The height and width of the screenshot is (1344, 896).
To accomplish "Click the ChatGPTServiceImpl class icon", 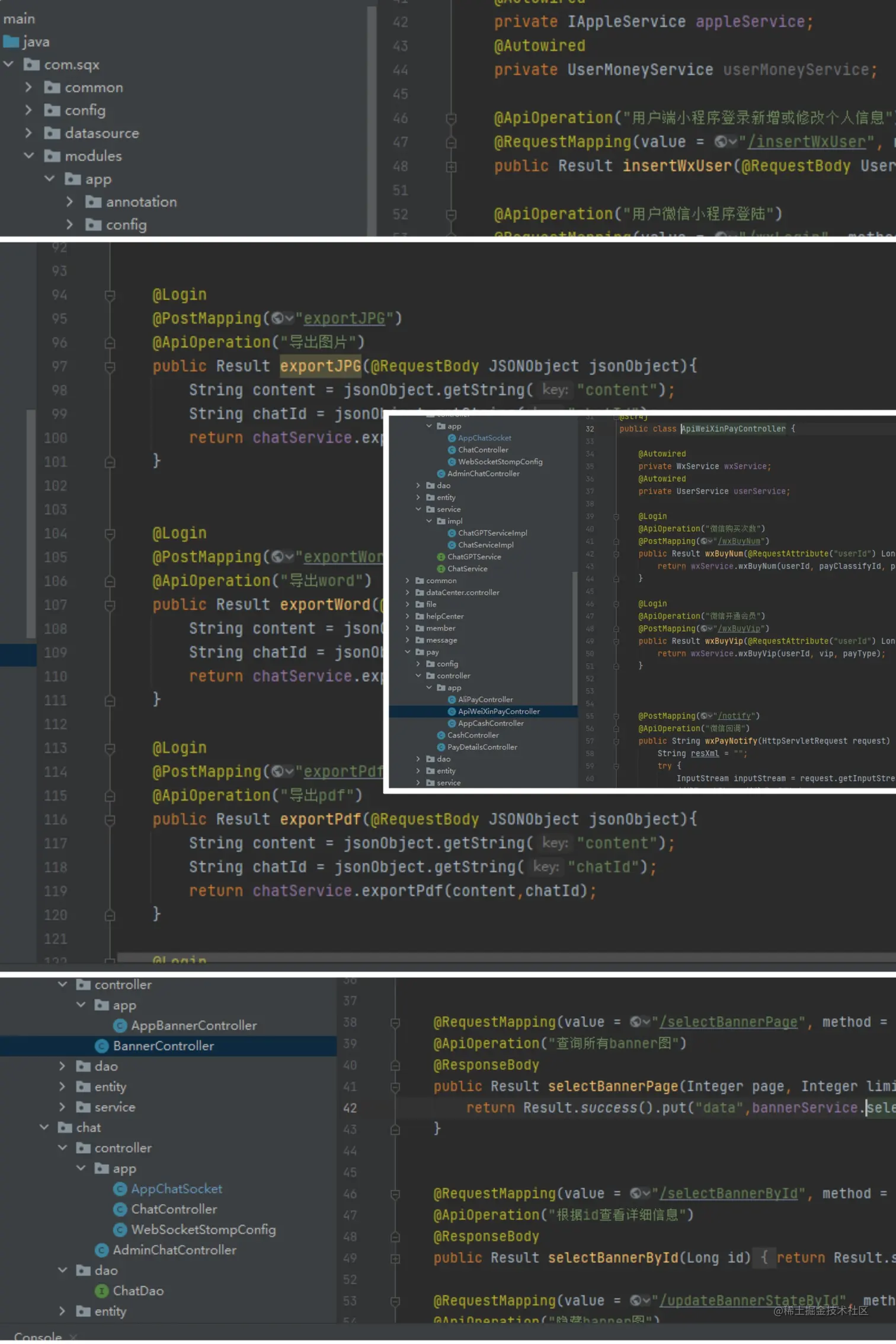I will point(452,533).
